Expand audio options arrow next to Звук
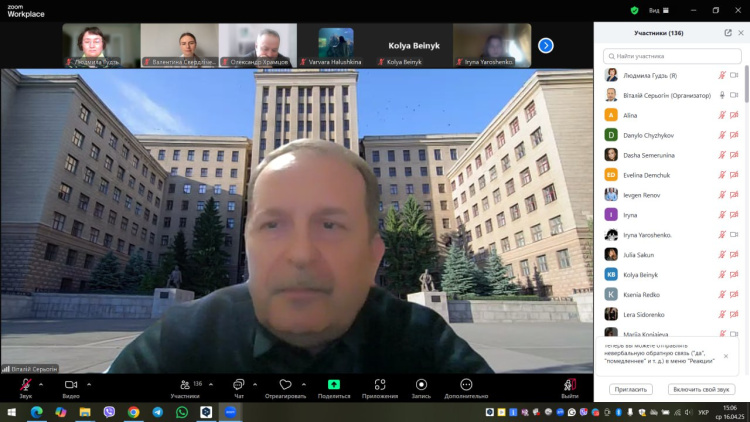750x422 pixels. click(x=43, y=384)
